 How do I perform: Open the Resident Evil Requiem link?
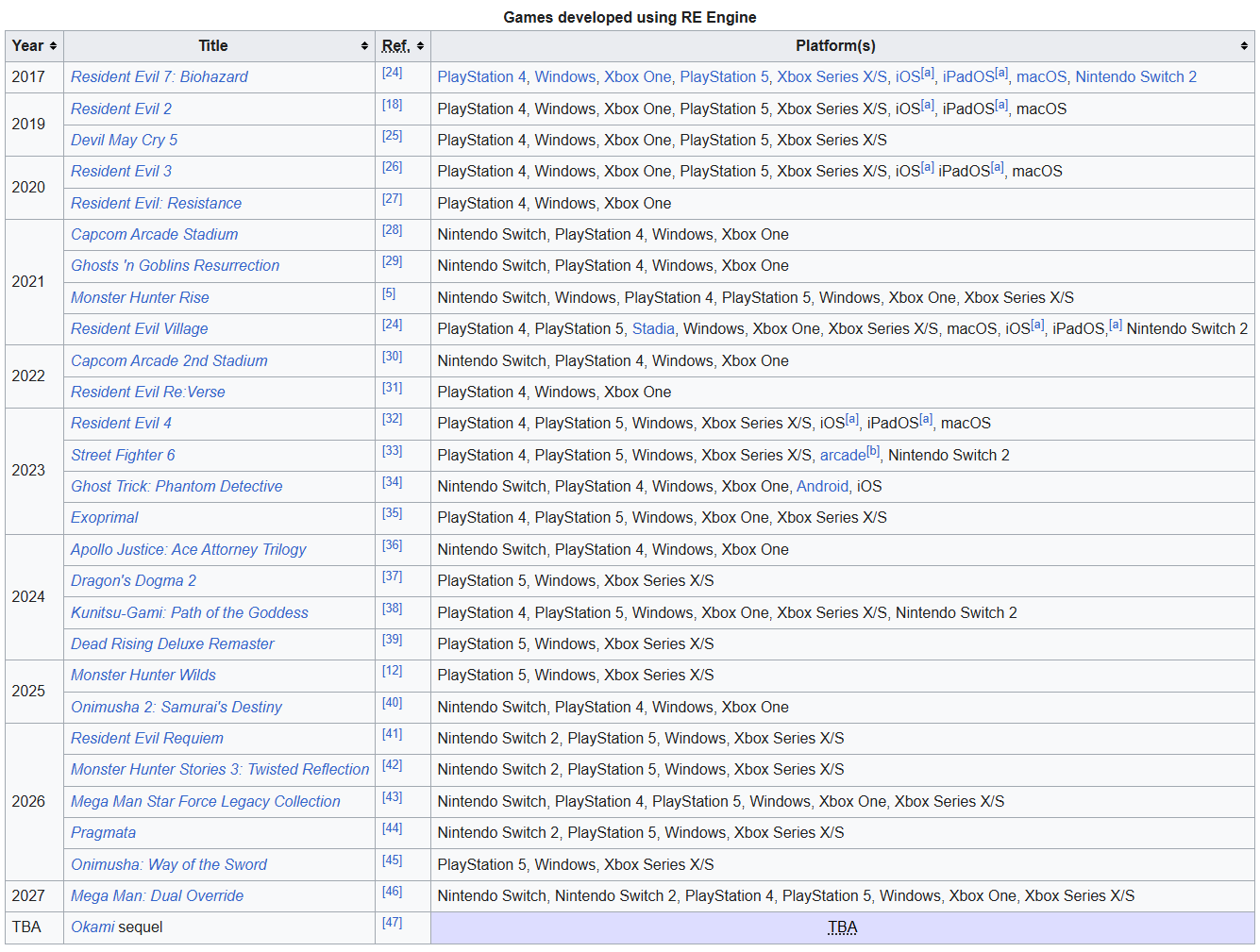146,739
